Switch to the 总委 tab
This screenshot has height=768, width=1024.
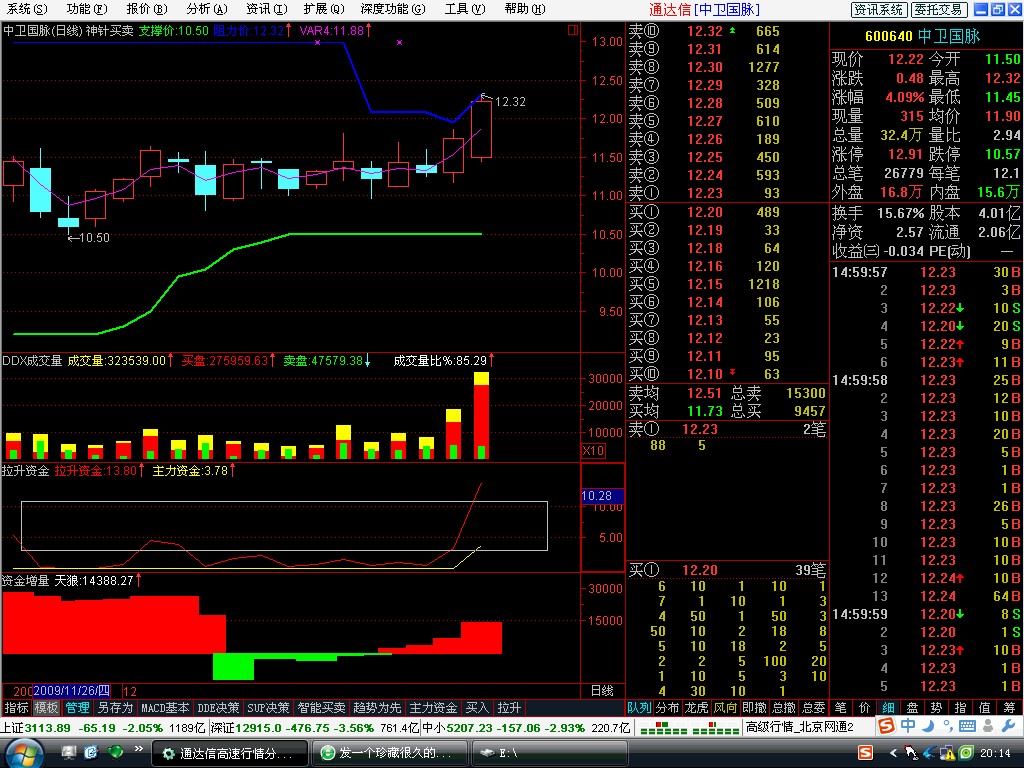click(x=813, y=708)
